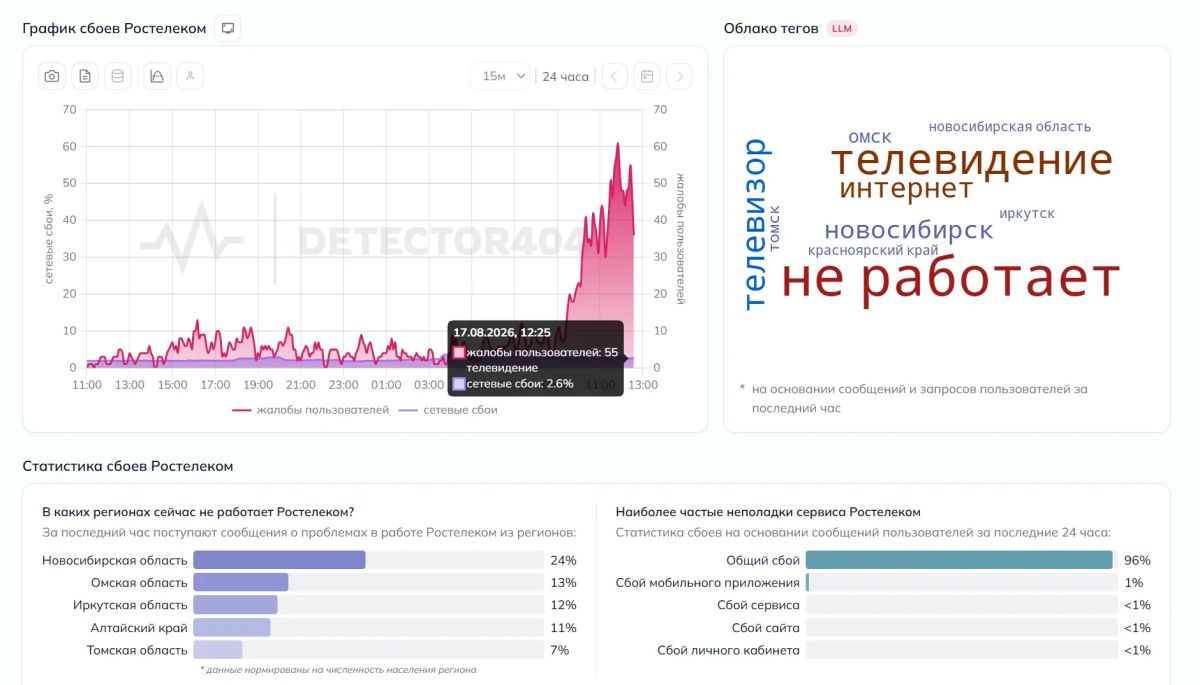Go to the next time period
Screen dimensions: 1200x685
pyautogui.click(x=679, y=76)
